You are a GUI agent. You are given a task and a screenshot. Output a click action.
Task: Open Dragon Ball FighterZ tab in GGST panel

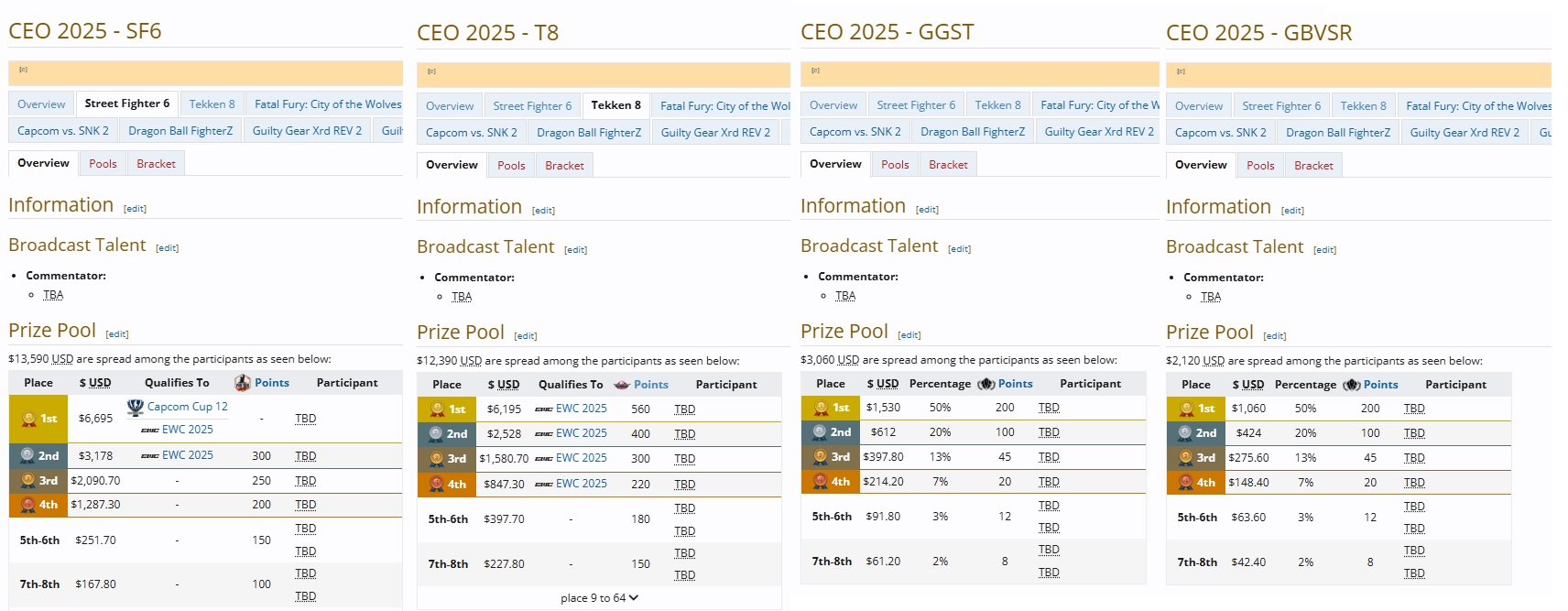pos(973,132)
